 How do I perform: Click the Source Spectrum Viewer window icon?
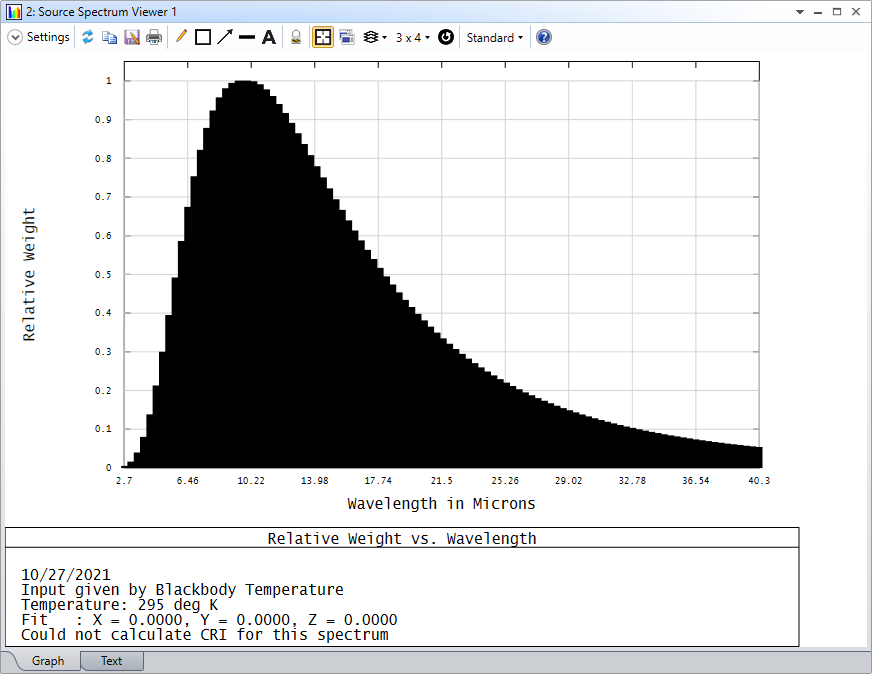pos(13,11)
